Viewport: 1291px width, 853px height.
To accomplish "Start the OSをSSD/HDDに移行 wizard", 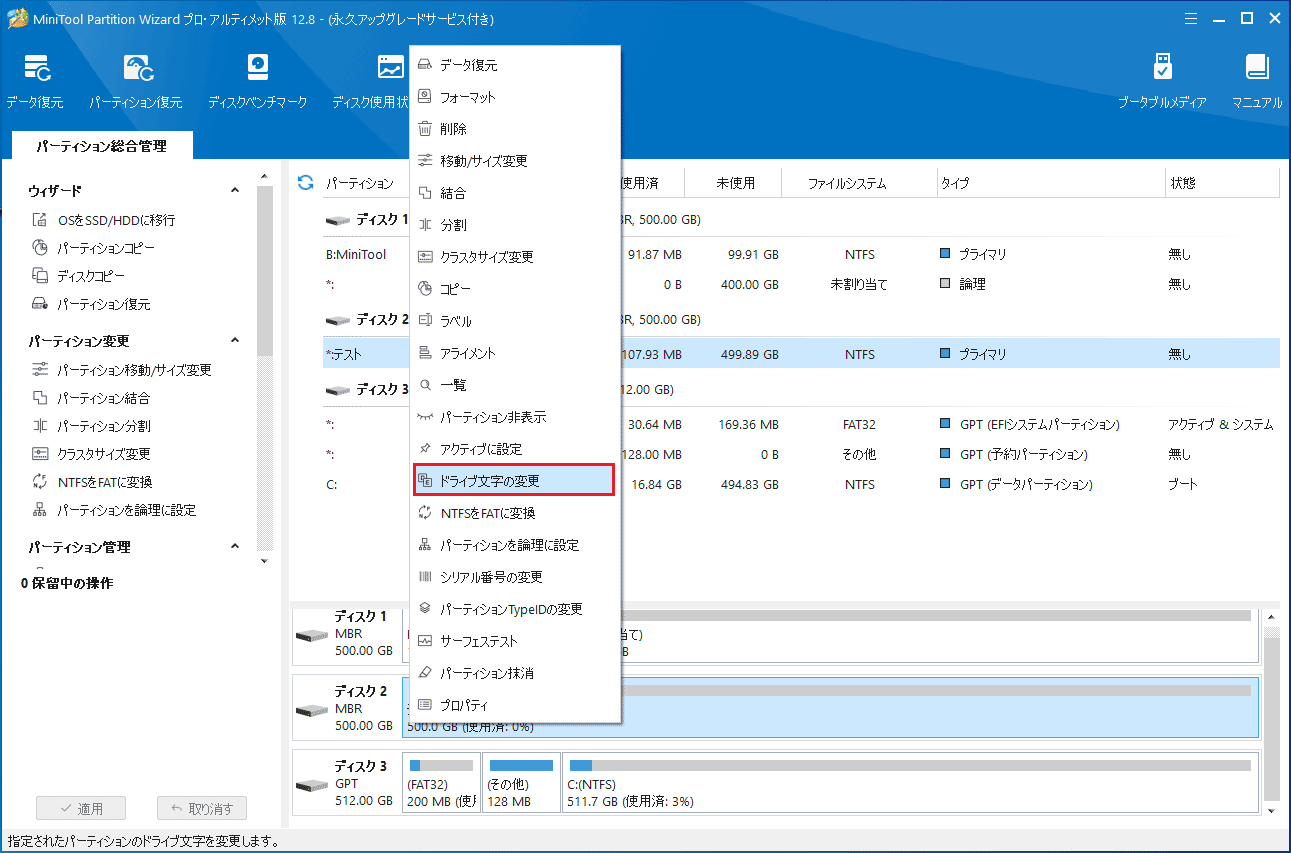I will pyautogui.click(x=115, y=220).
